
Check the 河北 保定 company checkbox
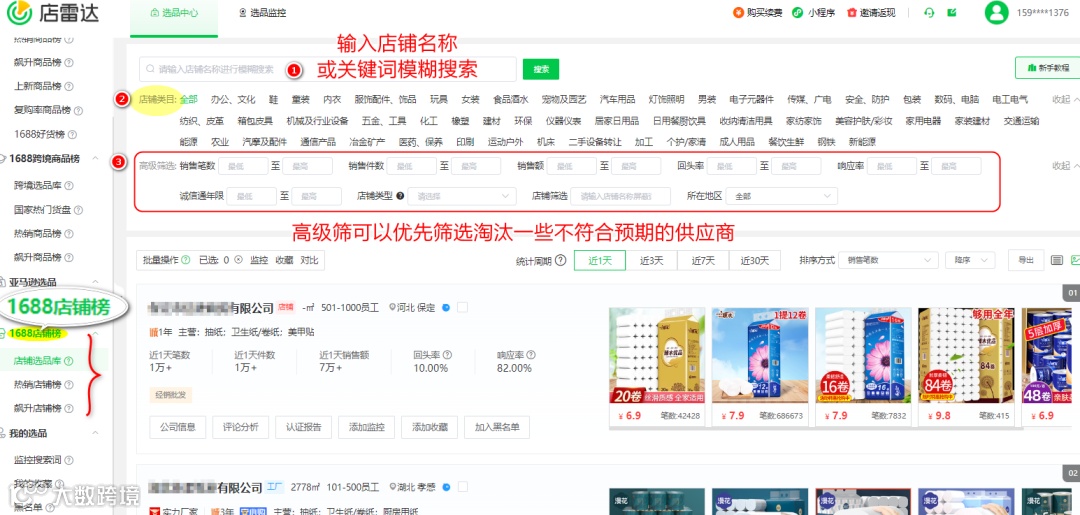tap(462, 307)
